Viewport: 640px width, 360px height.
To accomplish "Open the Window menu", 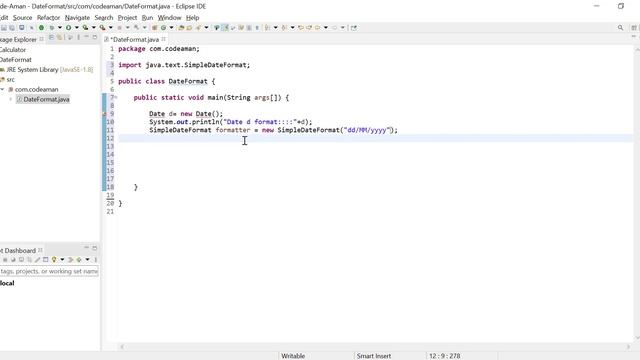I will (x=169, y=18).
